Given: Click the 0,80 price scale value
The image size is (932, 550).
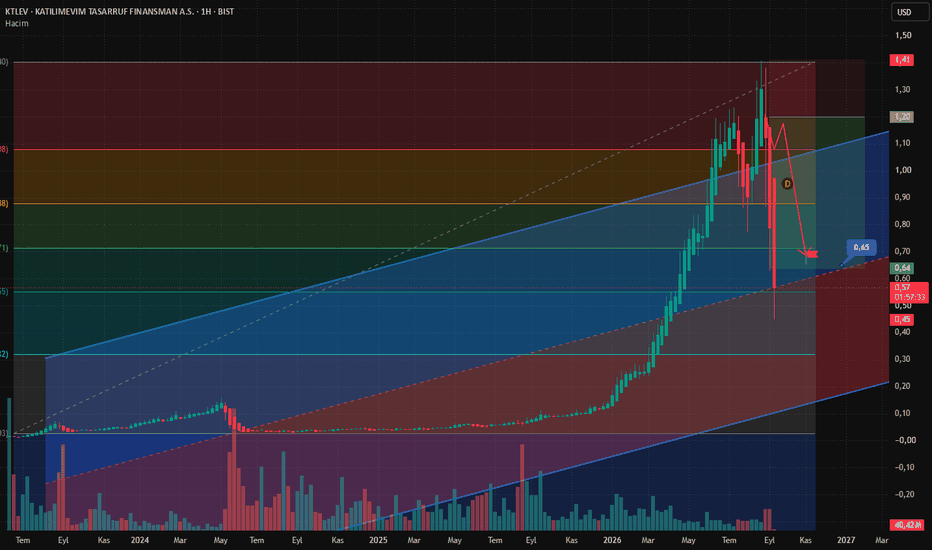Looking at the screenshot, I should (x=903, y=224).
